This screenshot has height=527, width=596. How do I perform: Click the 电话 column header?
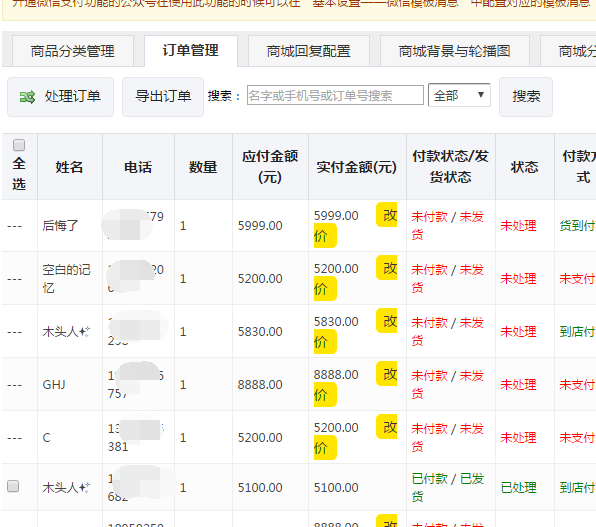[x=138, y=167]
